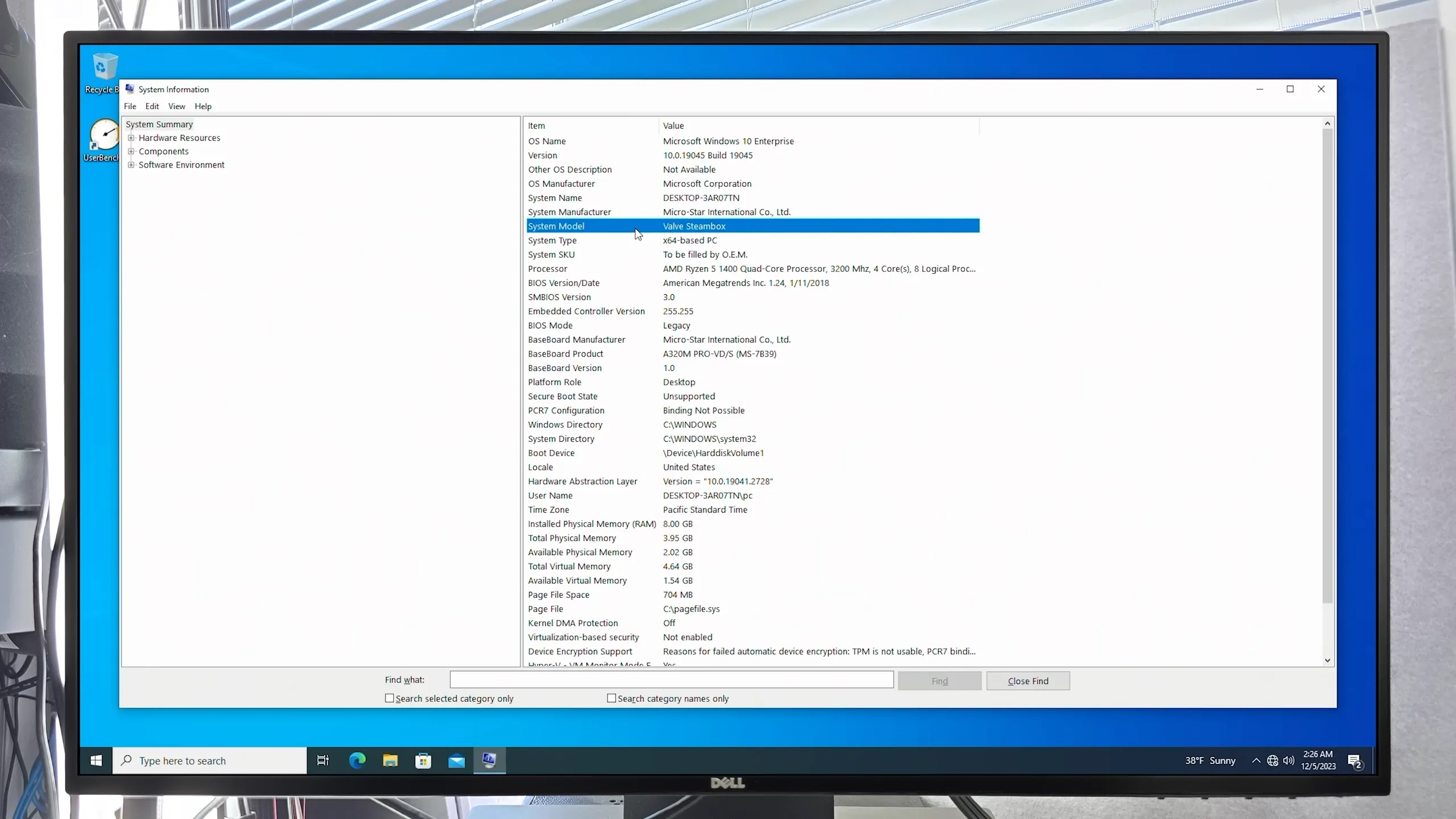Click scrollbar up arrow in details pane
The height and width of the screenshot is (819, 1456).
pyautogui.click(x=1327, y=123)
